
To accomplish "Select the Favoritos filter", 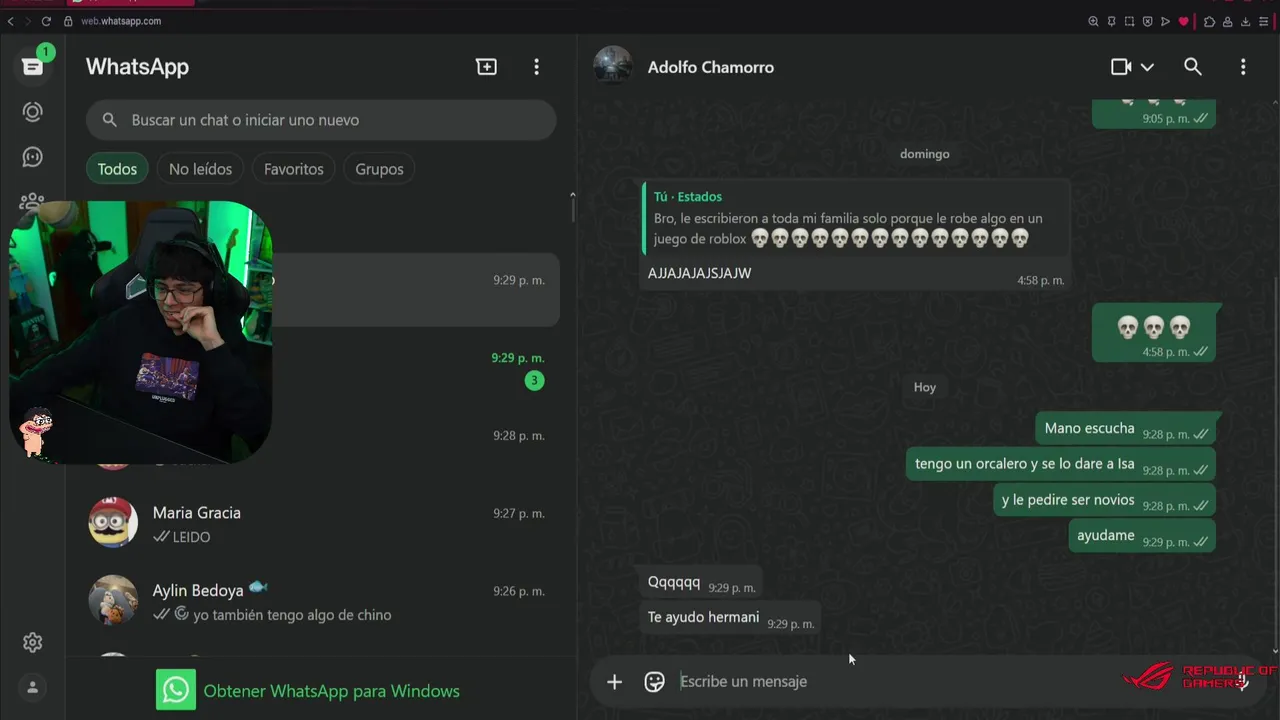I will (294, 169).
